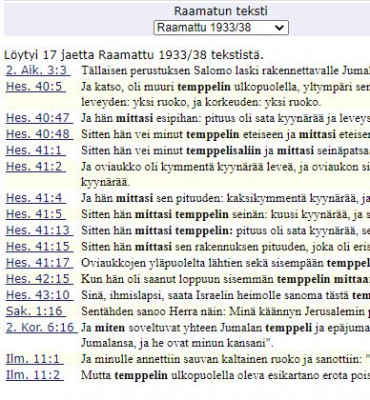Follow the Hes. 41:13 link
370x400 pixels.
[x=39, y=230]
